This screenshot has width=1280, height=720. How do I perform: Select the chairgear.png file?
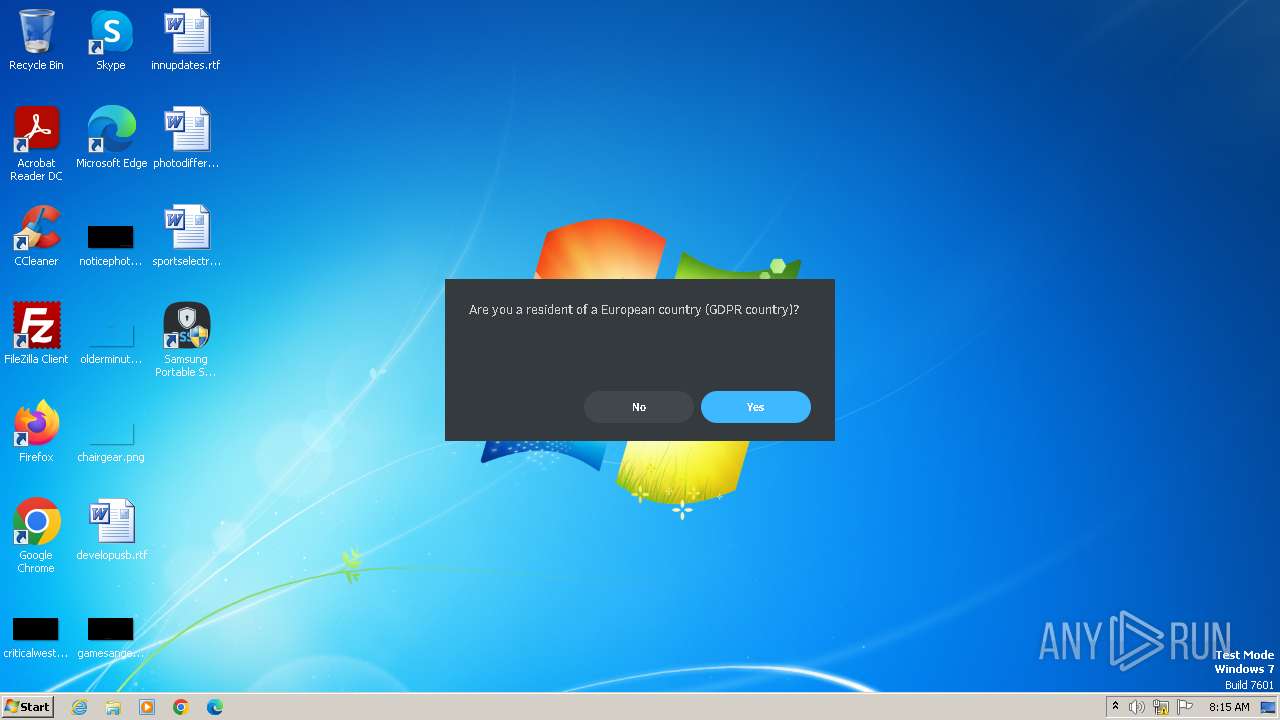(x=111, y=440)
